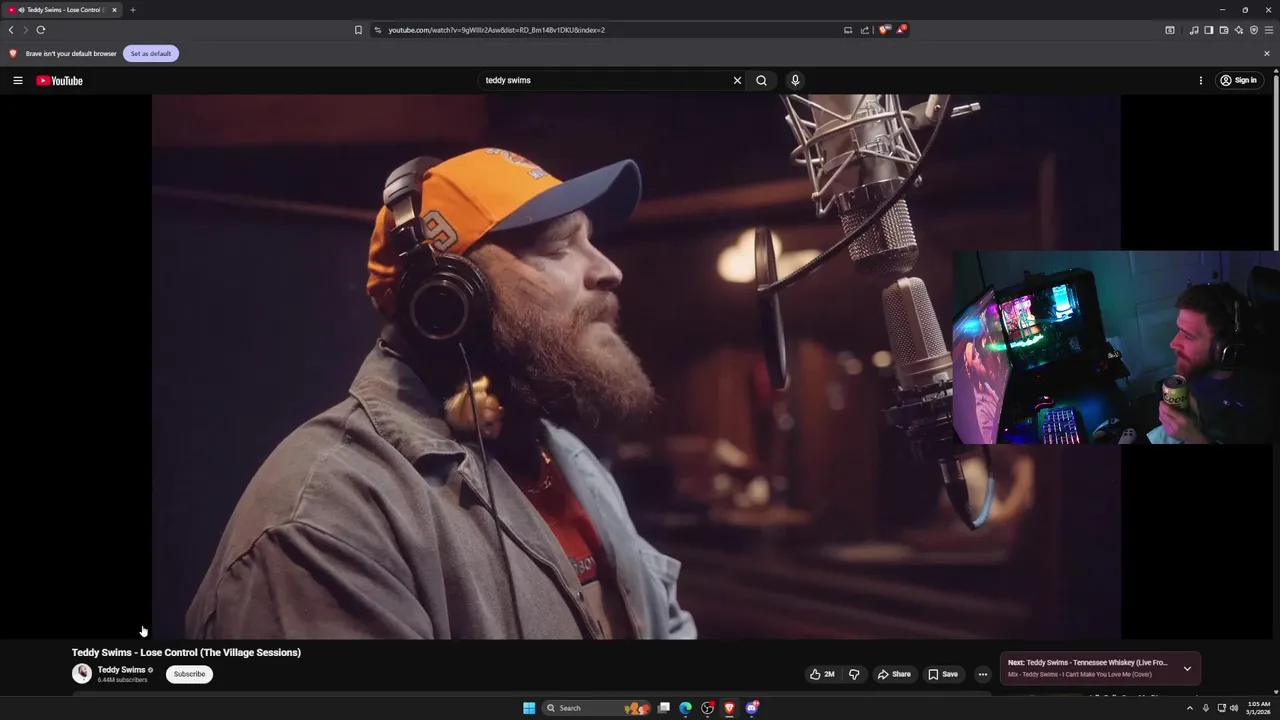Open a new browser tab
The height and width of the screenshot is (720, 1280).
click(x=132, y=10)
